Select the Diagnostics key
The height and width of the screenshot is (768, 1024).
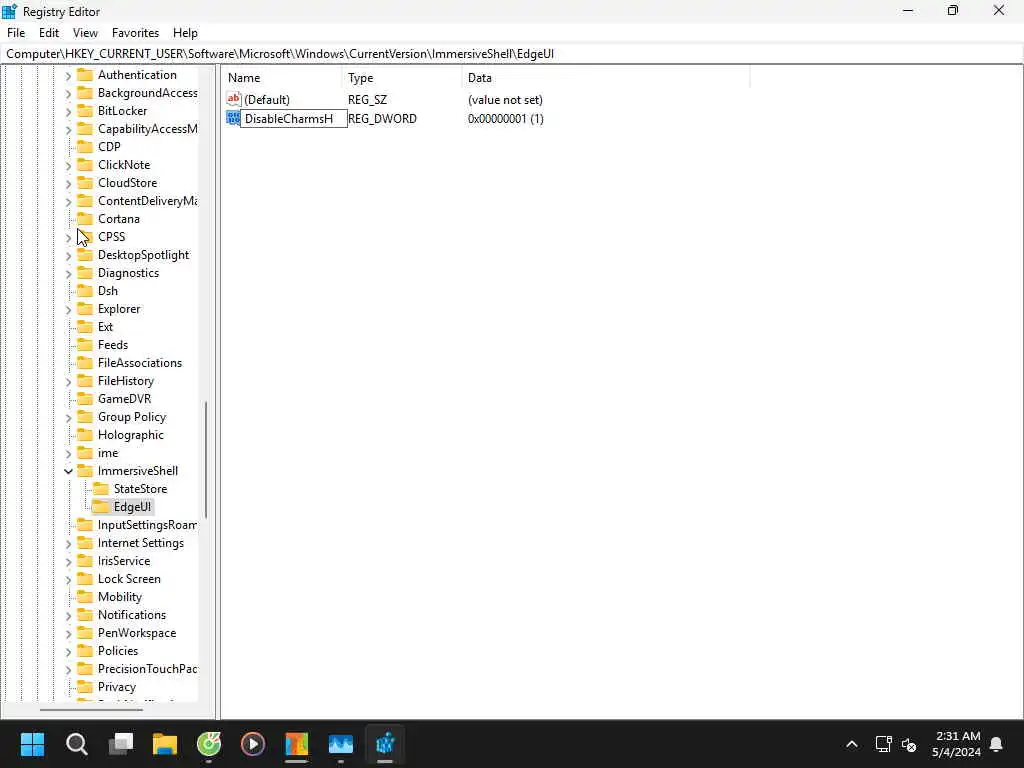point(129,273)
